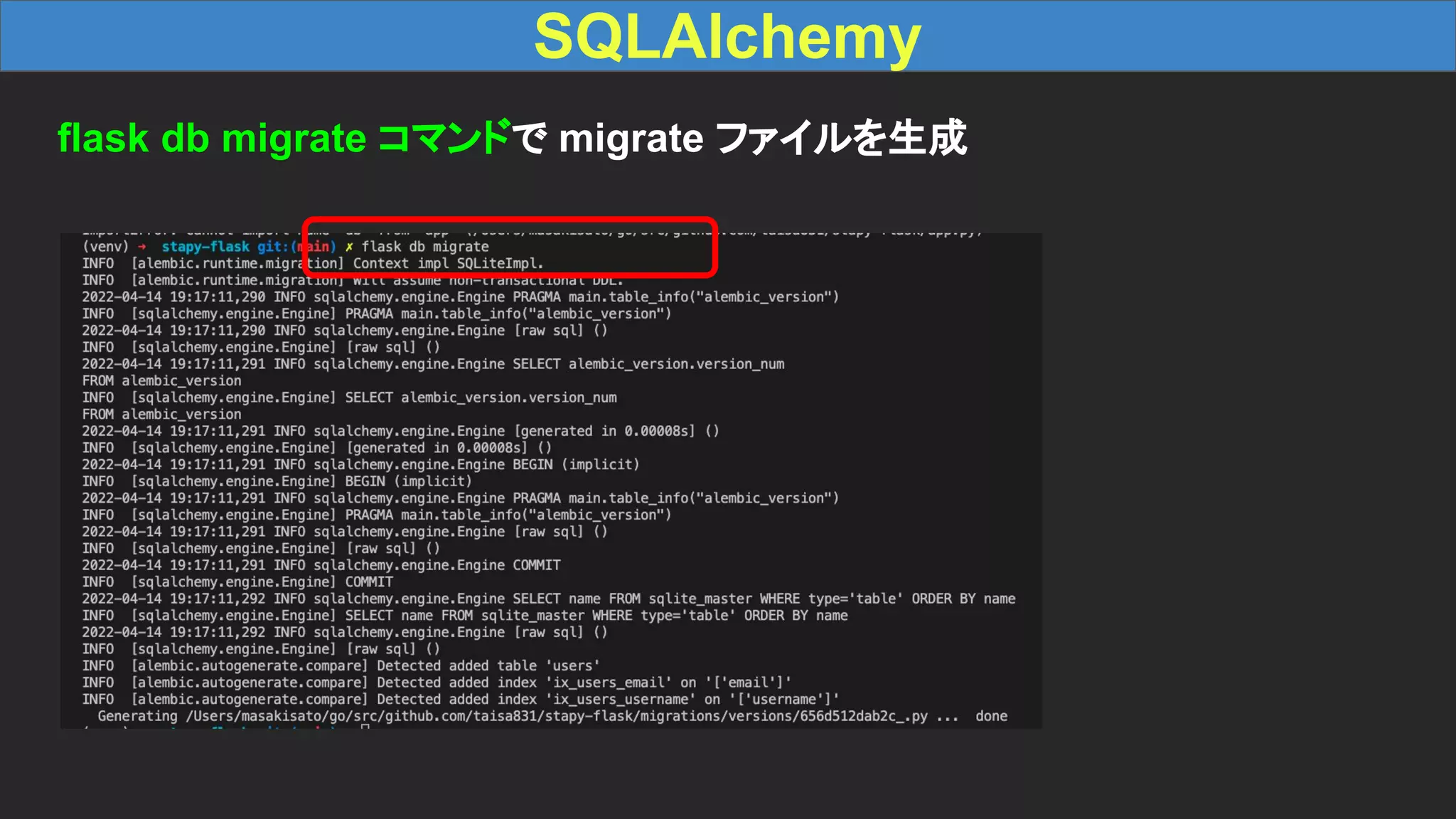The image size is (1456, 819).
Task: Click the red prompt arrow in terminal
Action: 142,247
